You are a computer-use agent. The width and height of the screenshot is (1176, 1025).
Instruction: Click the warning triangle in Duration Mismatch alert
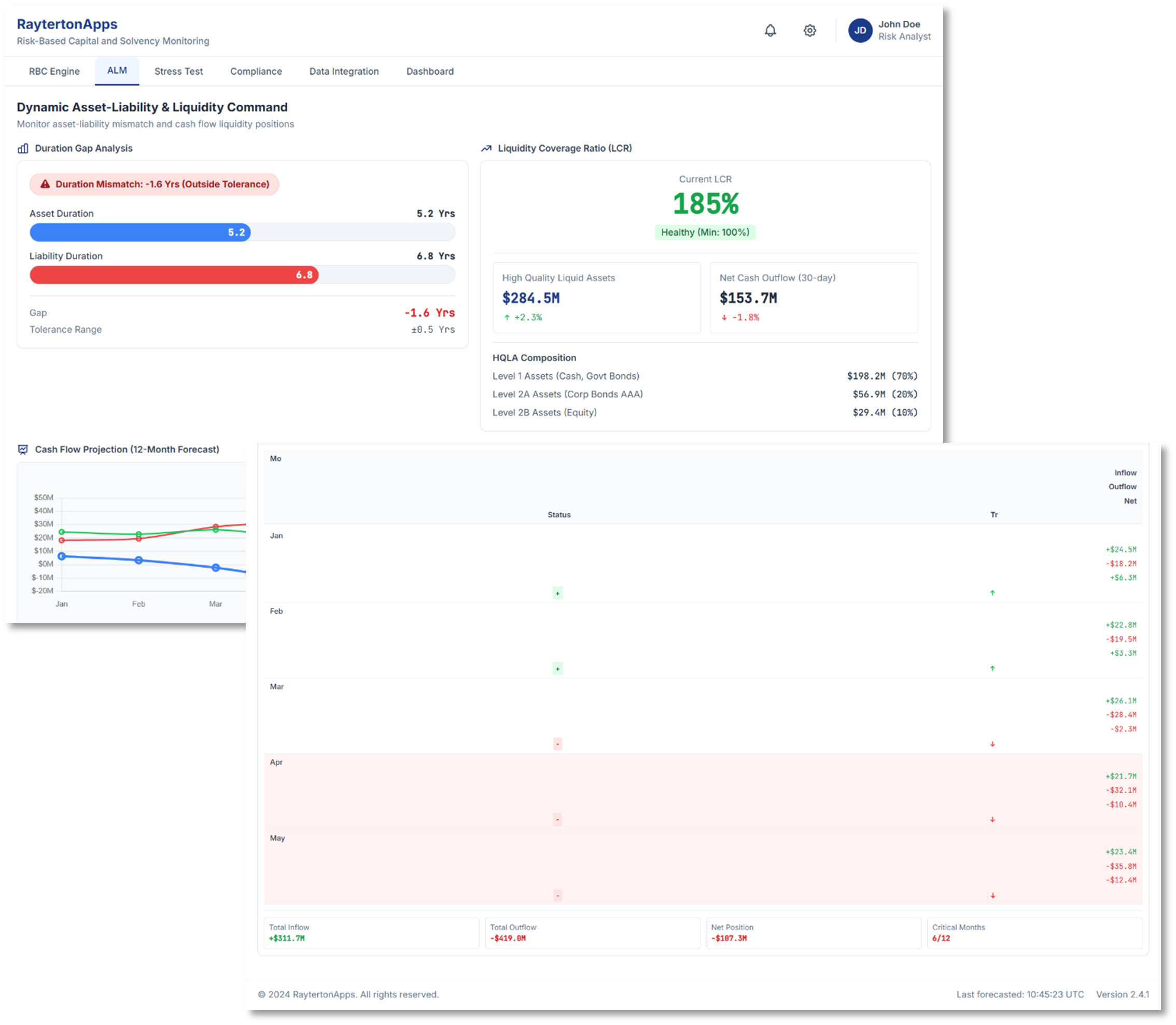tap(45, 184)
